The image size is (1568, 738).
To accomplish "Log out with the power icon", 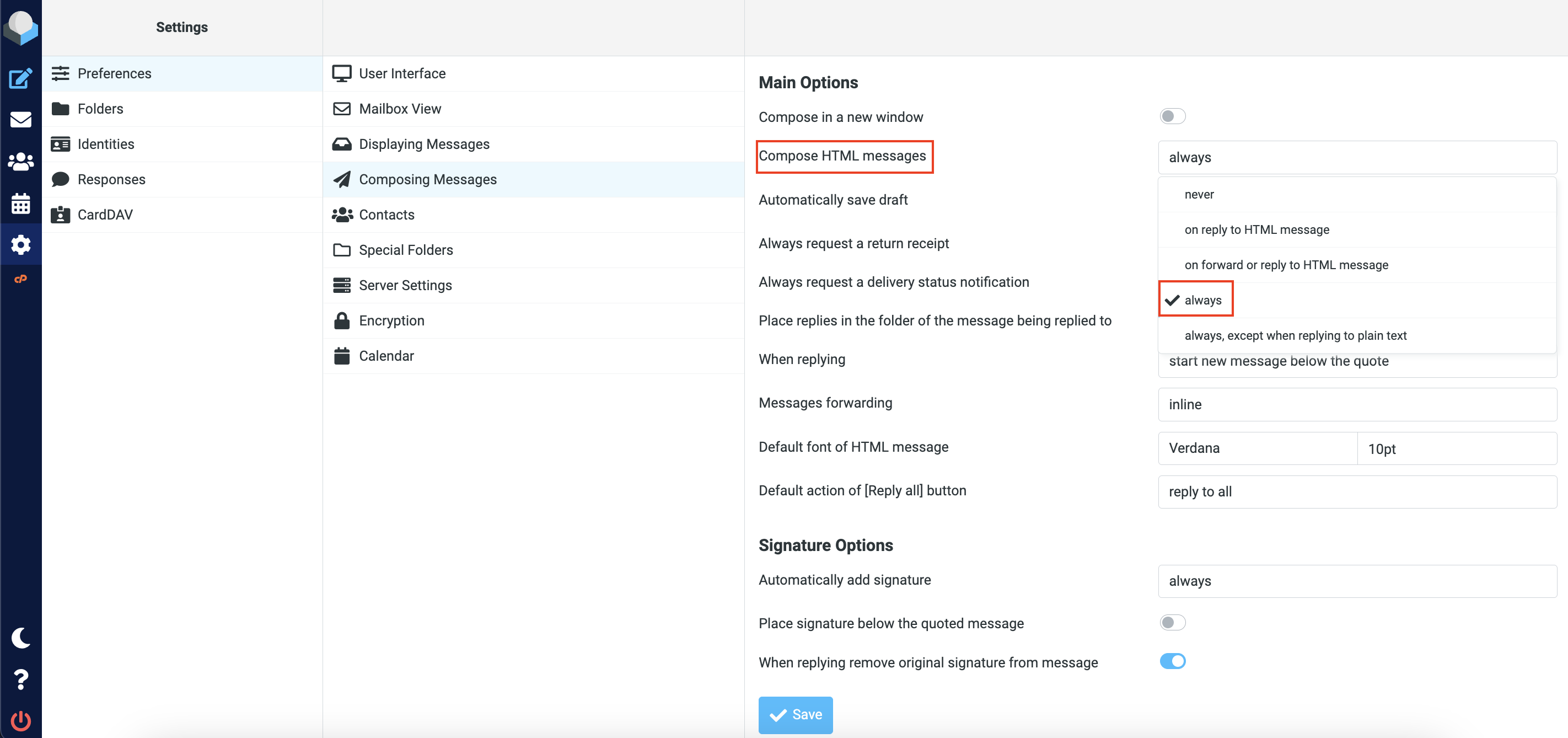I will [21, 720].
